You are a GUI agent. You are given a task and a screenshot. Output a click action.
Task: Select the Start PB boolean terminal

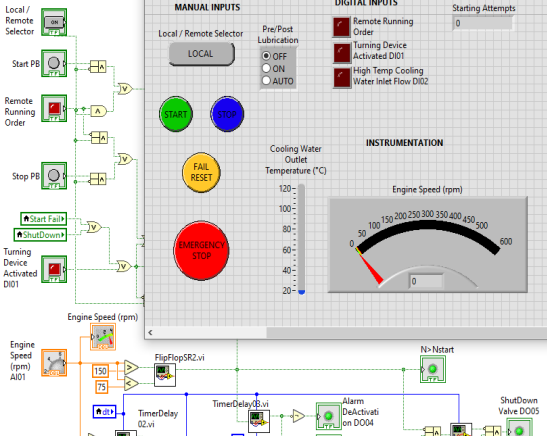point(54,63)
